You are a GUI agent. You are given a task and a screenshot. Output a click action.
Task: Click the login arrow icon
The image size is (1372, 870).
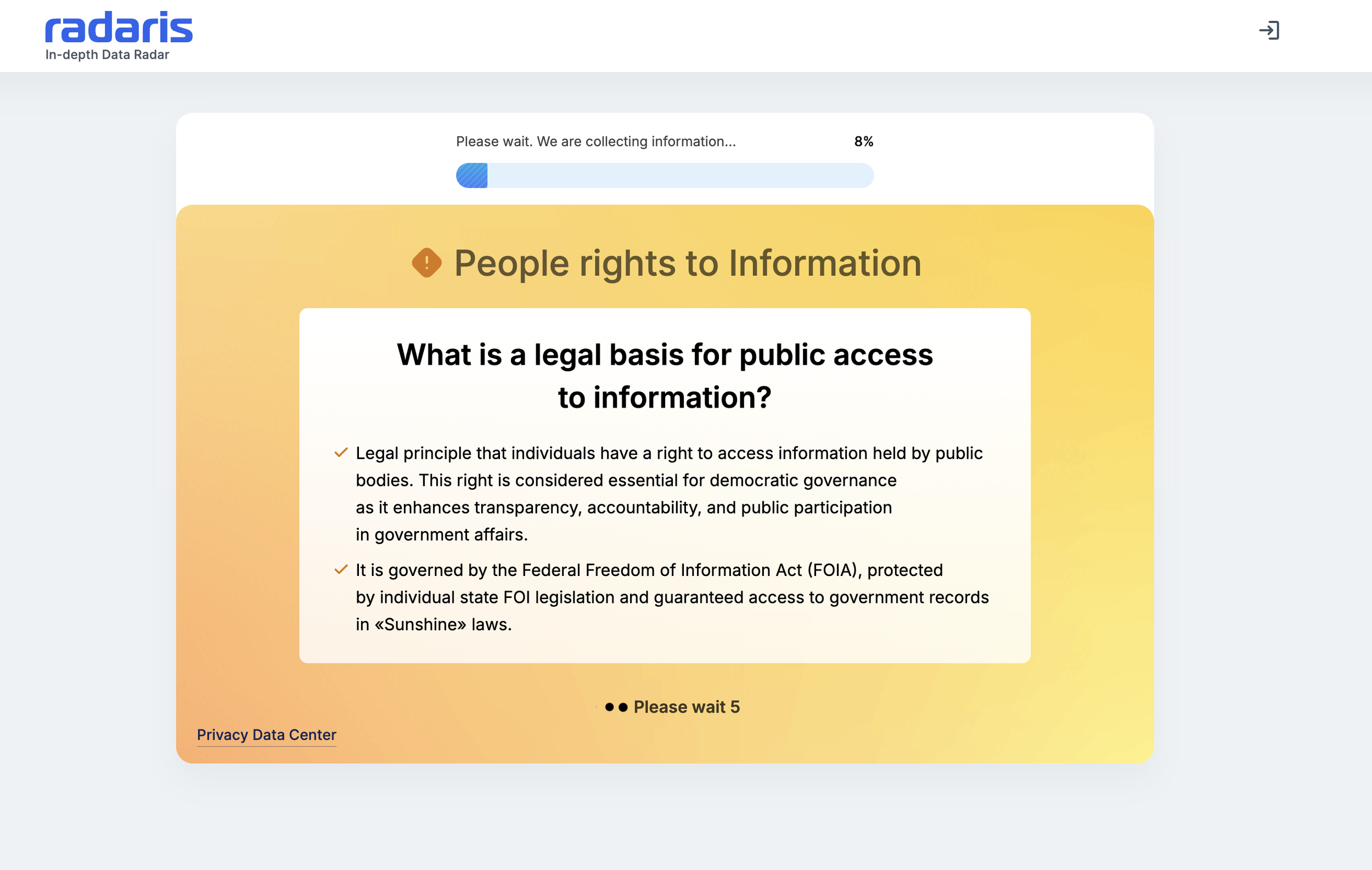coord(1269,30)
